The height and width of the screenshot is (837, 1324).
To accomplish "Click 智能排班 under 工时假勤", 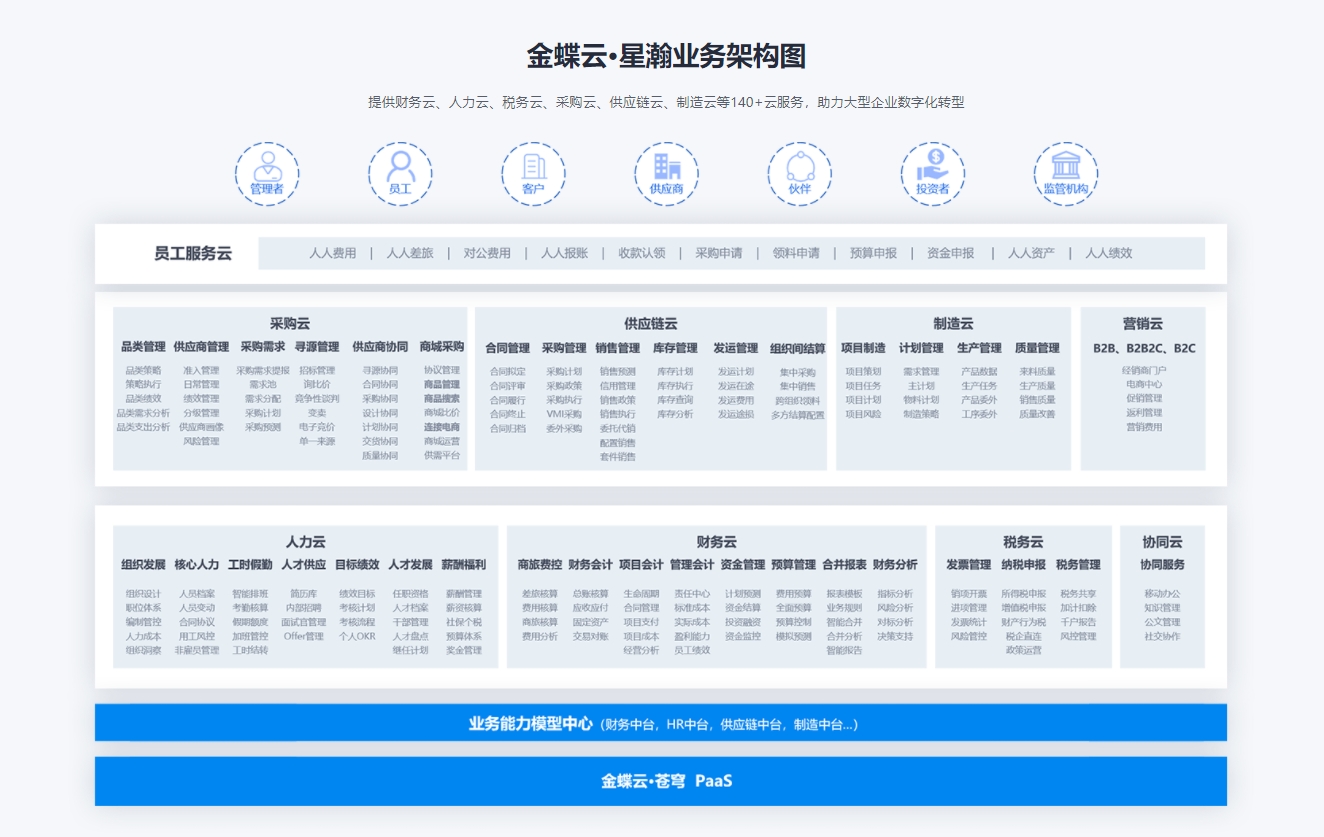I will click(250, 593).
